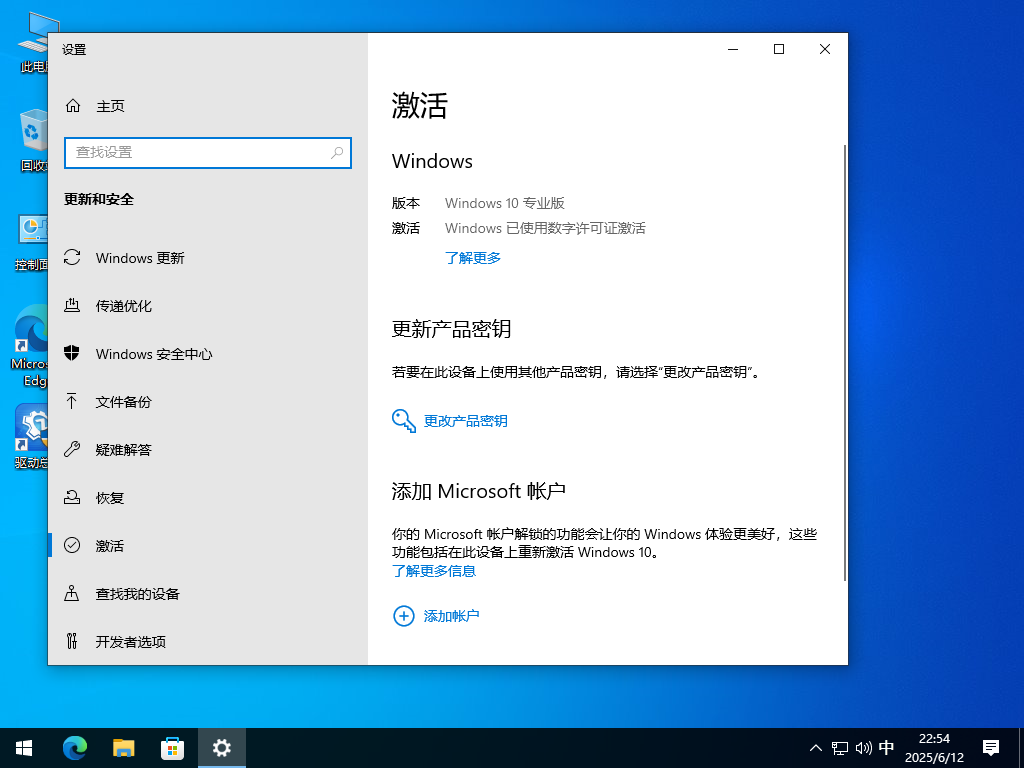This screenshot has width=1024, height=768.
Task: Open the Windows Start menu
Action: 24,747
